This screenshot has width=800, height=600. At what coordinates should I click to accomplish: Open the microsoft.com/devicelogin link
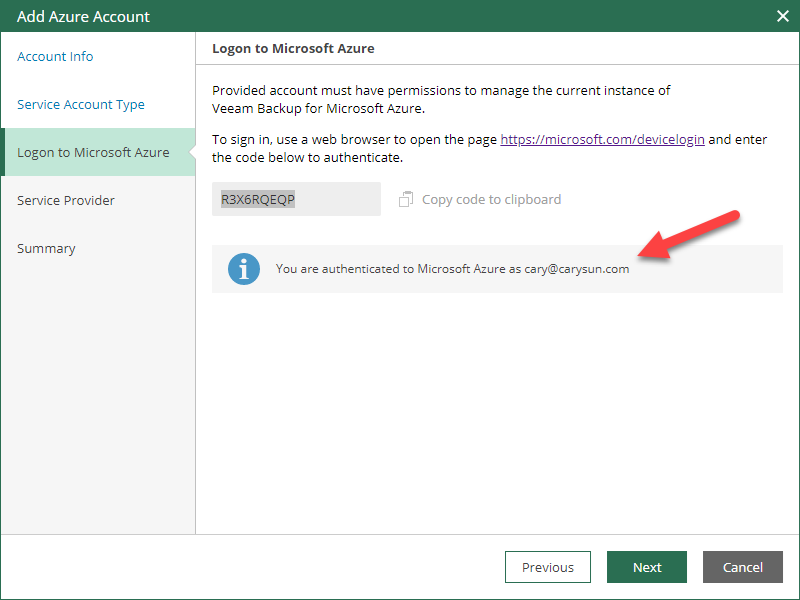(x=602, y=139)
